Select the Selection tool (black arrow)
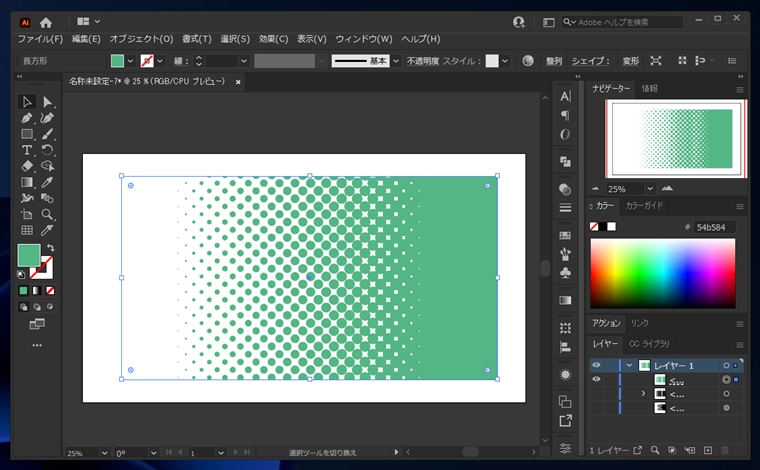The height and width of the screenshot is (470, 760). (27, 102)
